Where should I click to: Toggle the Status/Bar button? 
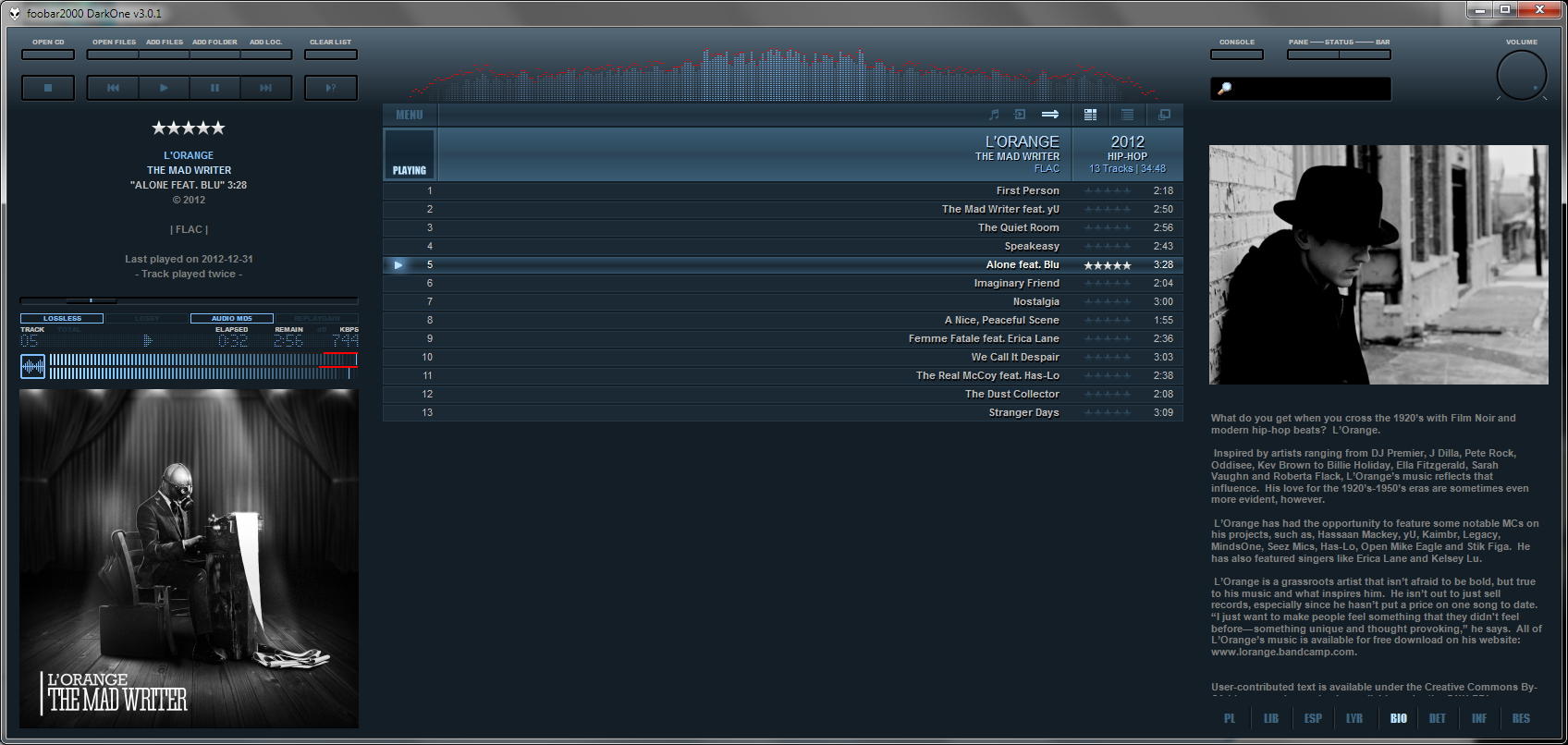(x=1365, y=55)
